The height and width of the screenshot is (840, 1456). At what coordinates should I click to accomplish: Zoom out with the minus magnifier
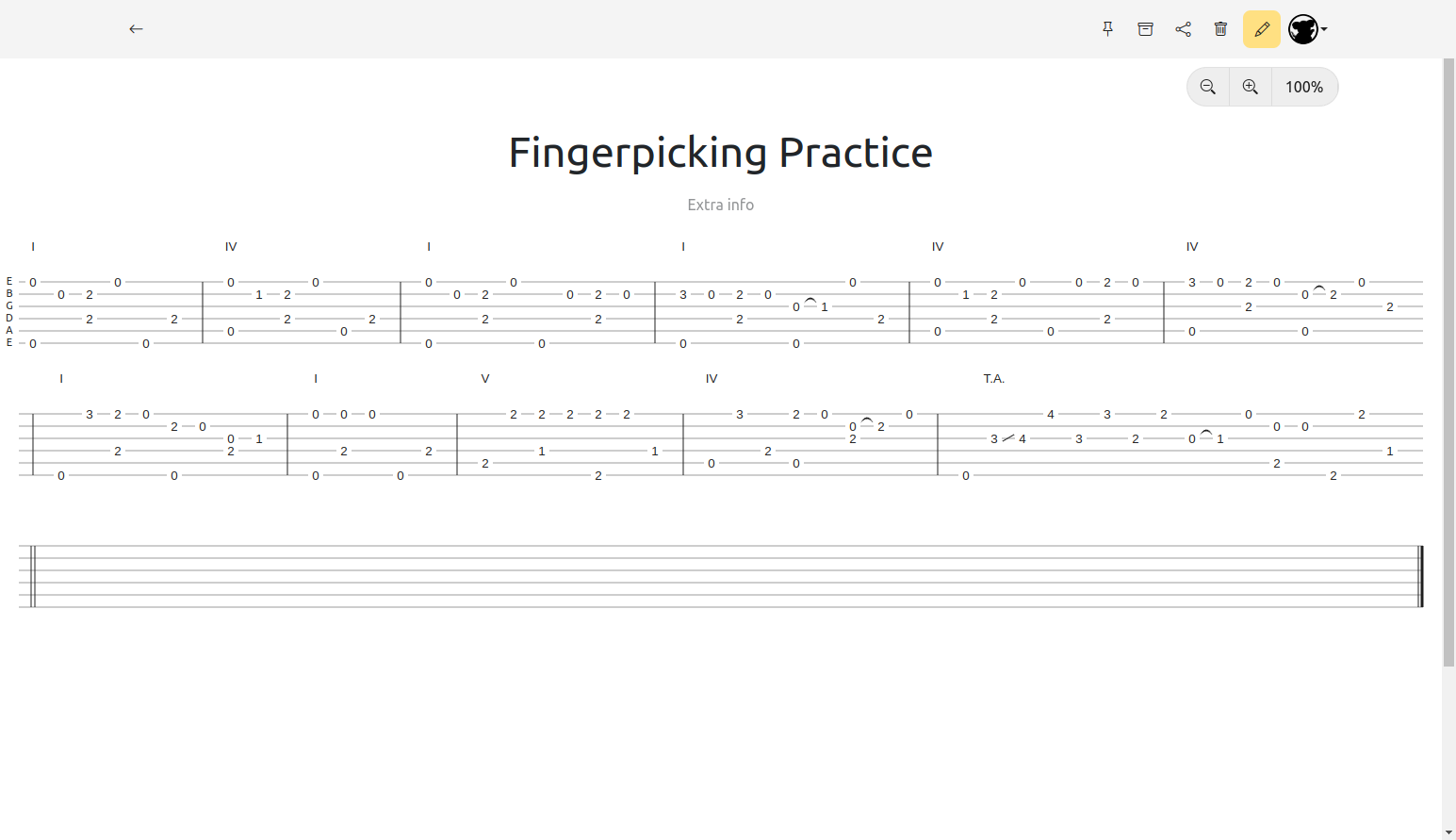click(1208, 87)
